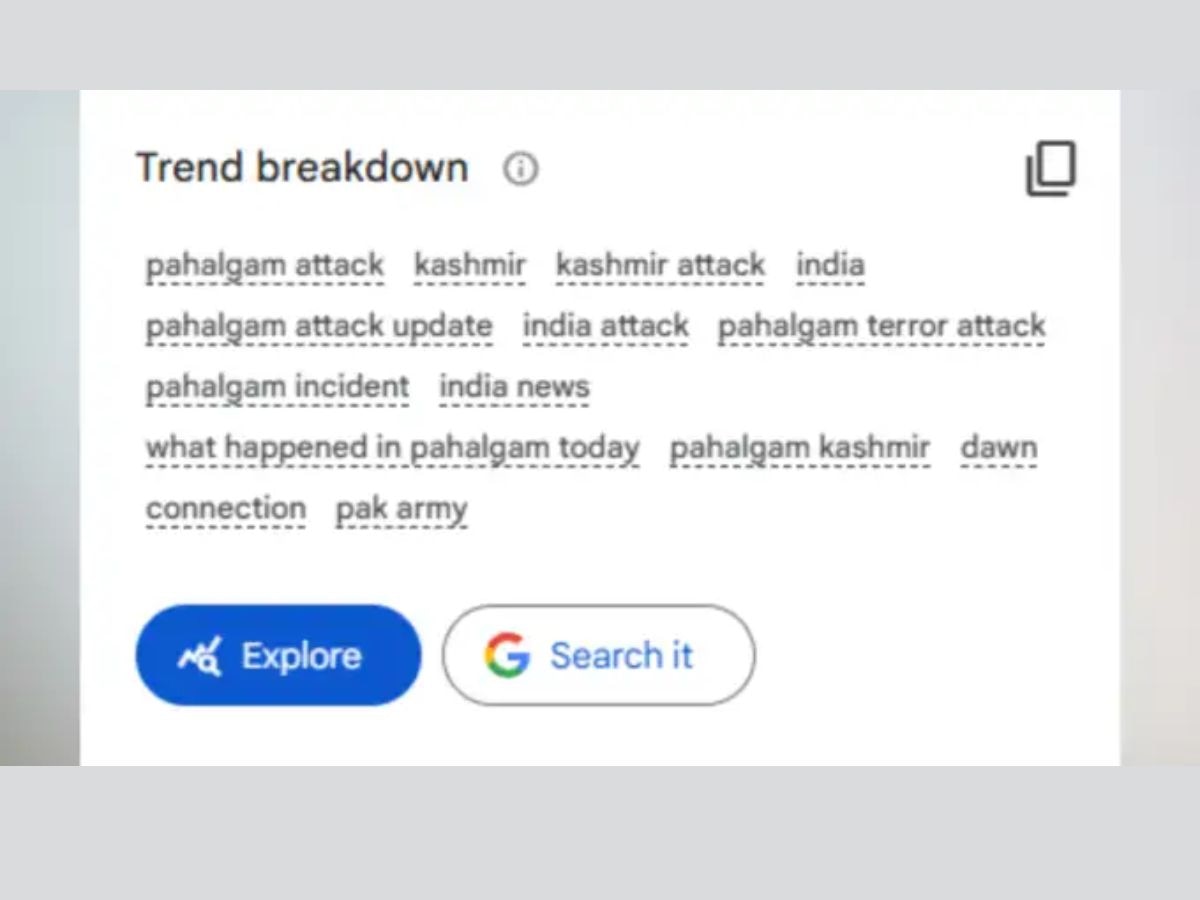Screen dimensions: 1200x900
Task: Click the Search it button
Action: coord(599,655)
